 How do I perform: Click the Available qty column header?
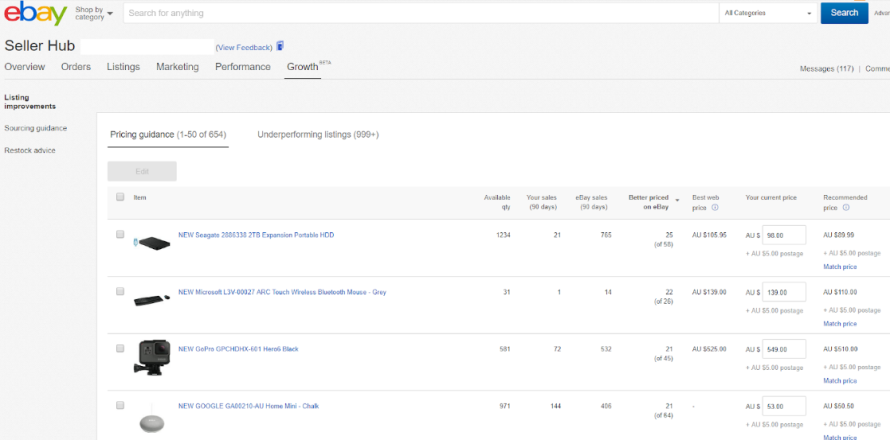[x=497, y=203]
